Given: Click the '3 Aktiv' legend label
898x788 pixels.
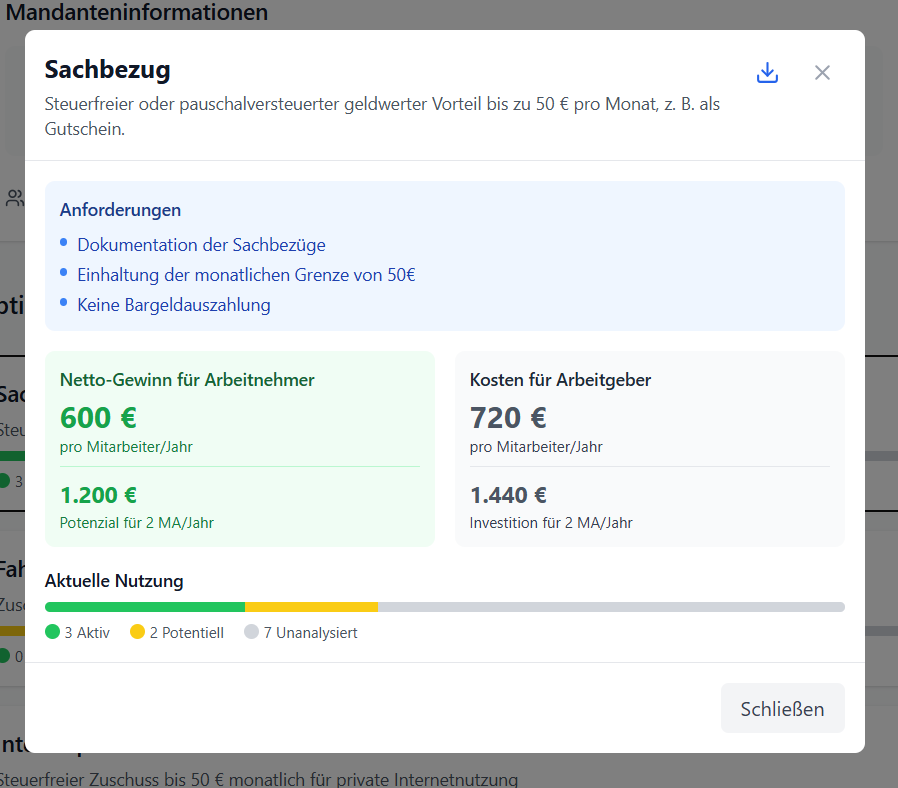Looking at the screenshot, I should [x=87, y=633].
